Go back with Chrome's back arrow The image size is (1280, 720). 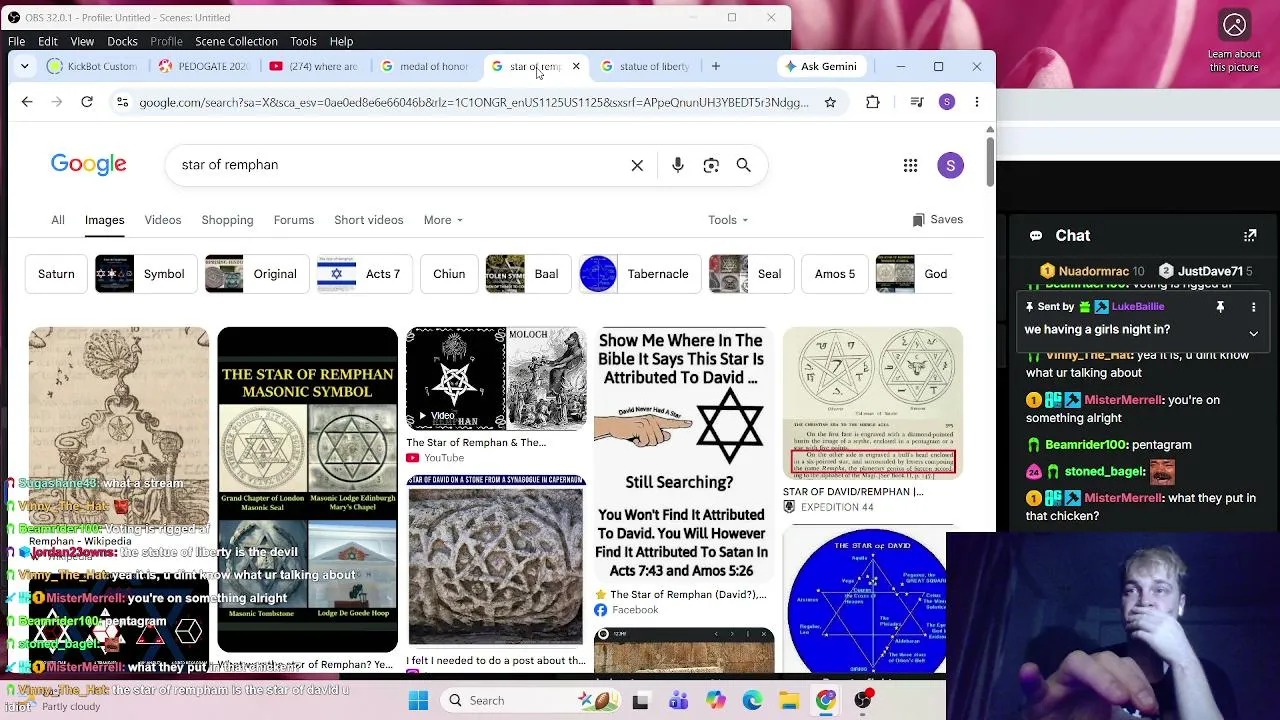[27, 102]
